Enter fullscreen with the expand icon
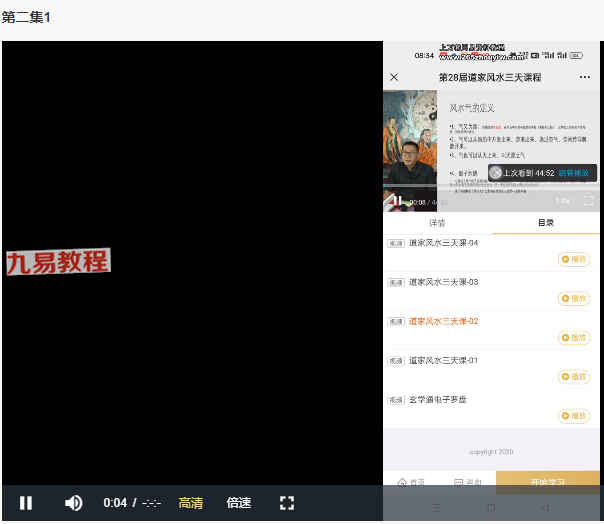The image size is (604, 524). (287, 503)
